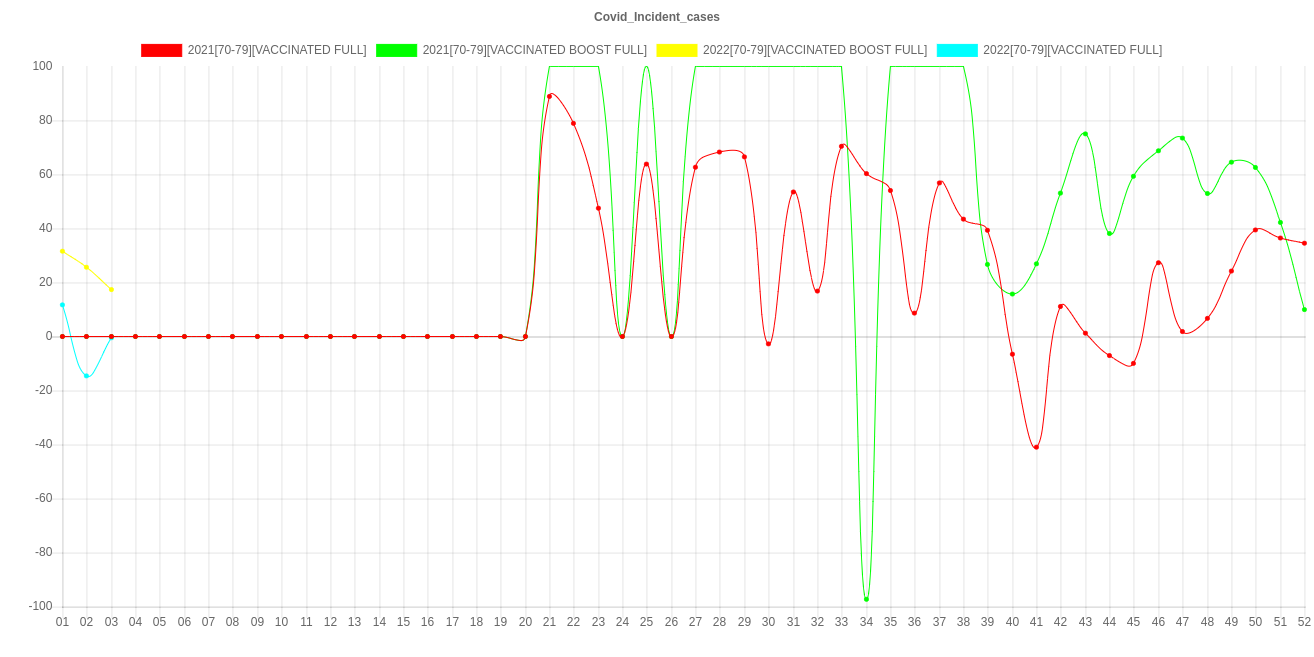
Task: Click the red data point at week 46
Action: pyautogui.click(x=1158, y=263)
